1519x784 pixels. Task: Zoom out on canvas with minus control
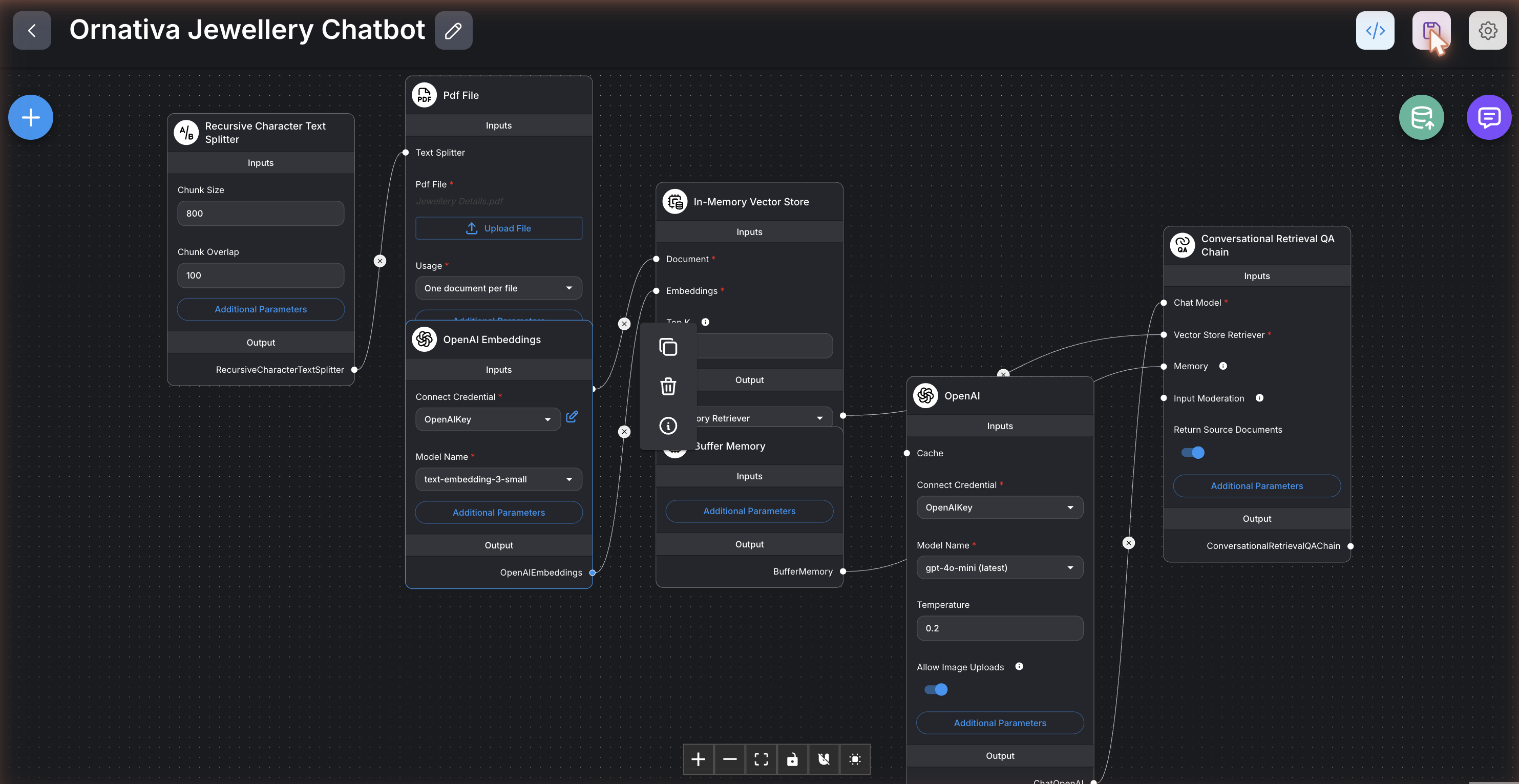[x=729, y=759]
